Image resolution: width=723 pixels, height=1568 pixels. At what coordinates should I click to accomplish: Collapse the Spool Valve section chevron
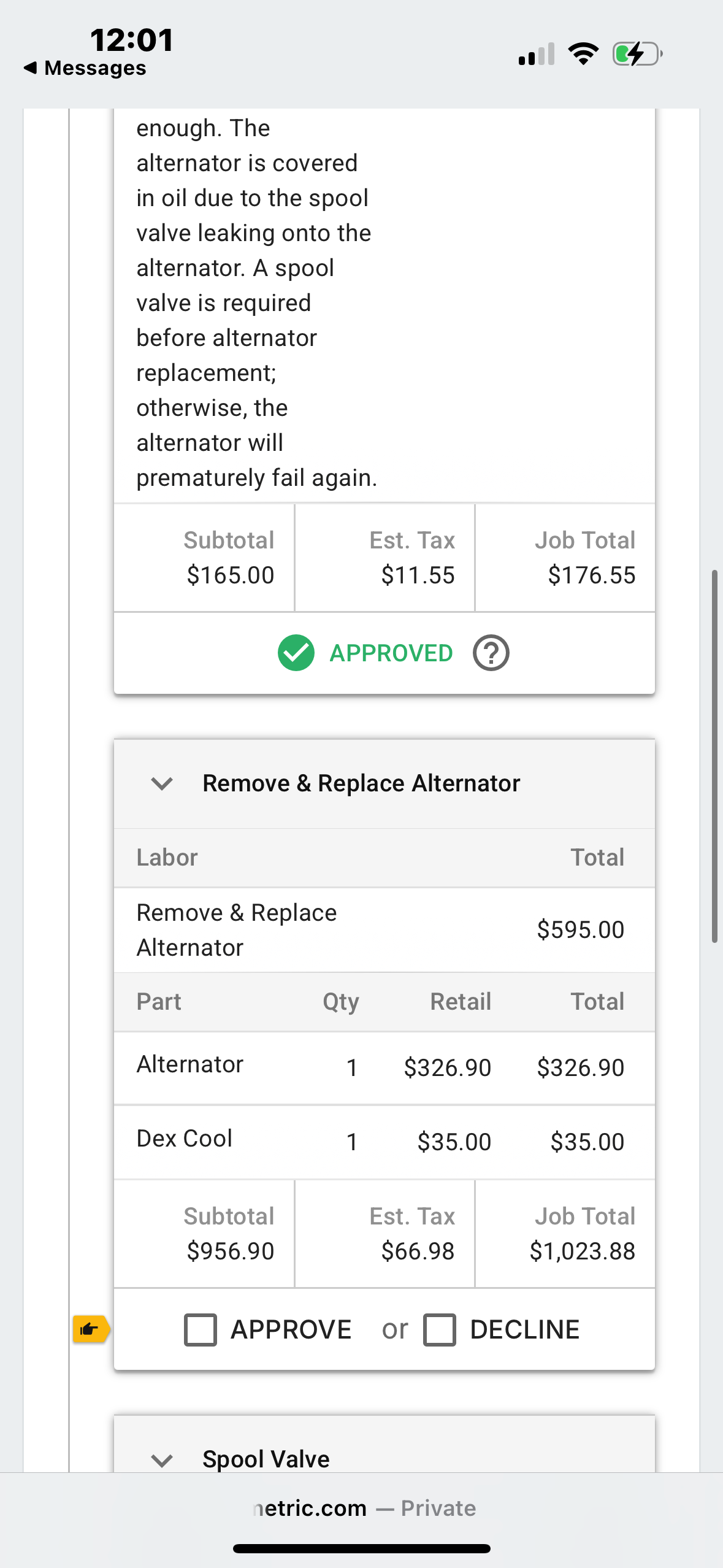pyautogui.click(x=162, y=1460)
